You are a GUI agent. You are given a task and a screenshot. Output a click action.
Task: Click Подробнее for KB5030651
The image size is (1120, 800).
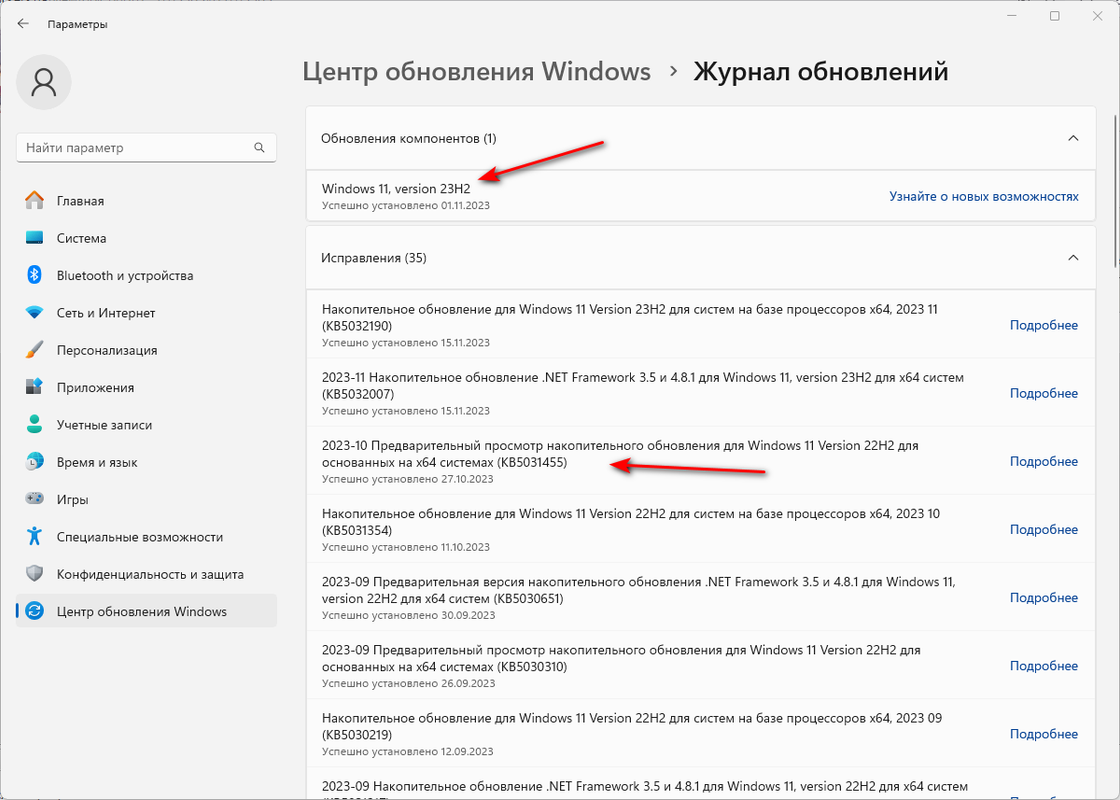pos(1044,597)
